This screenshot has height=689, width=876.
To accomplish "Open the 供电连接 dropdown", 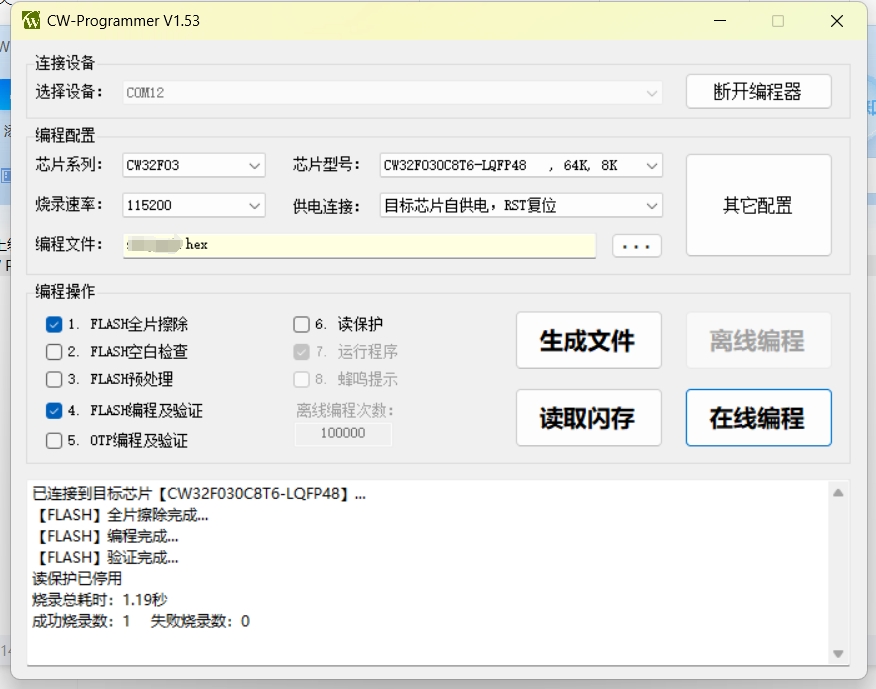I will [x=521, y=205].
